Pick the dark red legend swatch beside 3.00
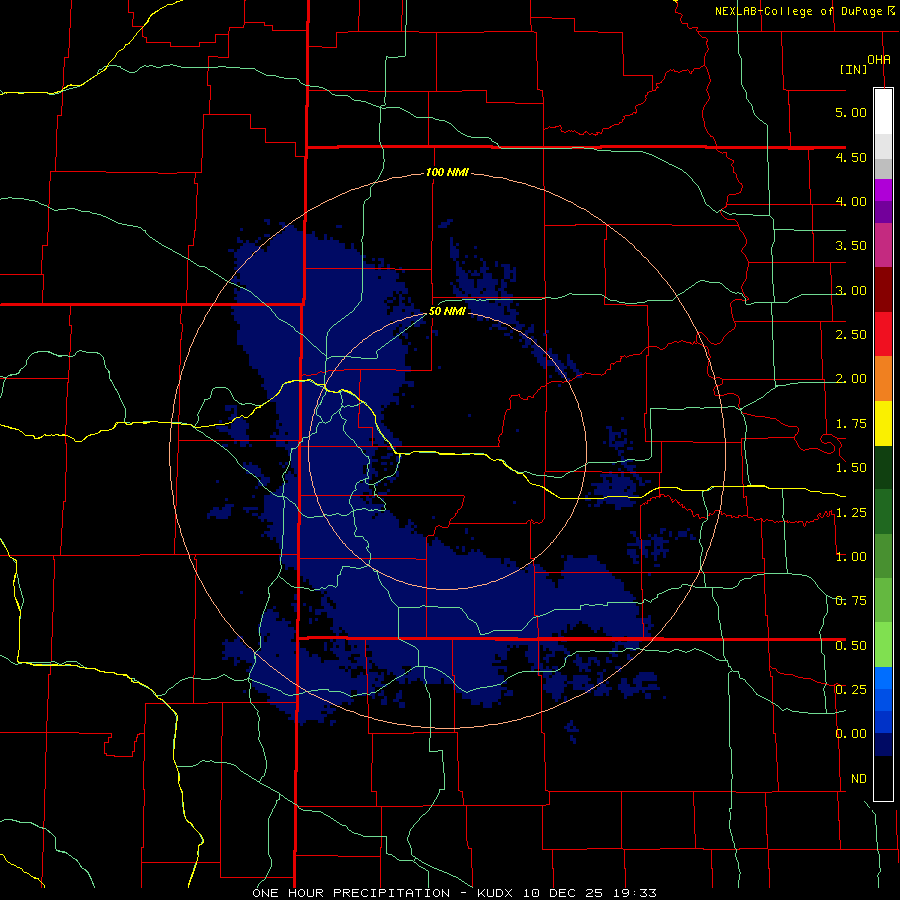This screenshot has width=900, height=900. pos(883,290)
